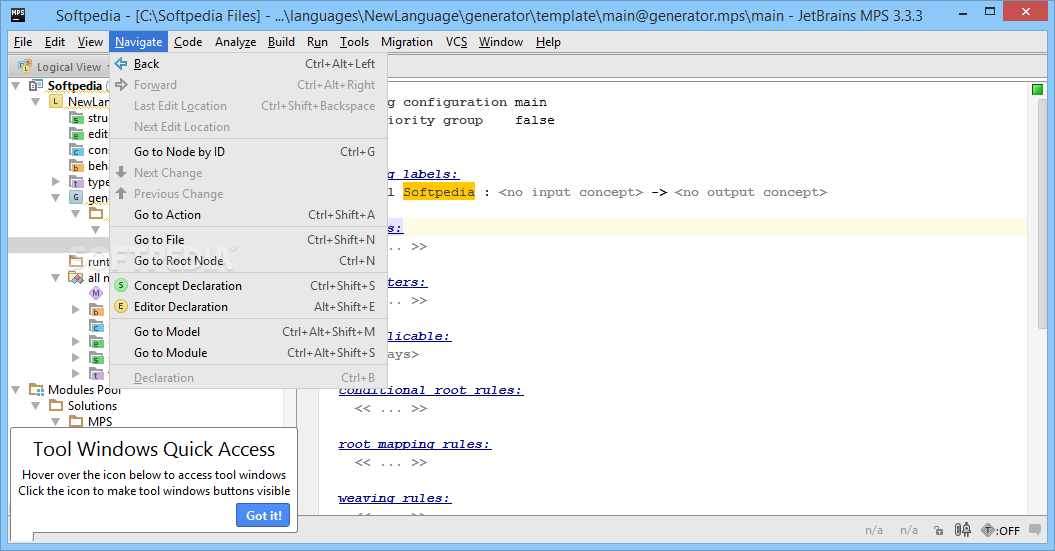Click the blue constraints aspect model icon
This screenshot has height=551, width=1055.
[x=77, y=150]
